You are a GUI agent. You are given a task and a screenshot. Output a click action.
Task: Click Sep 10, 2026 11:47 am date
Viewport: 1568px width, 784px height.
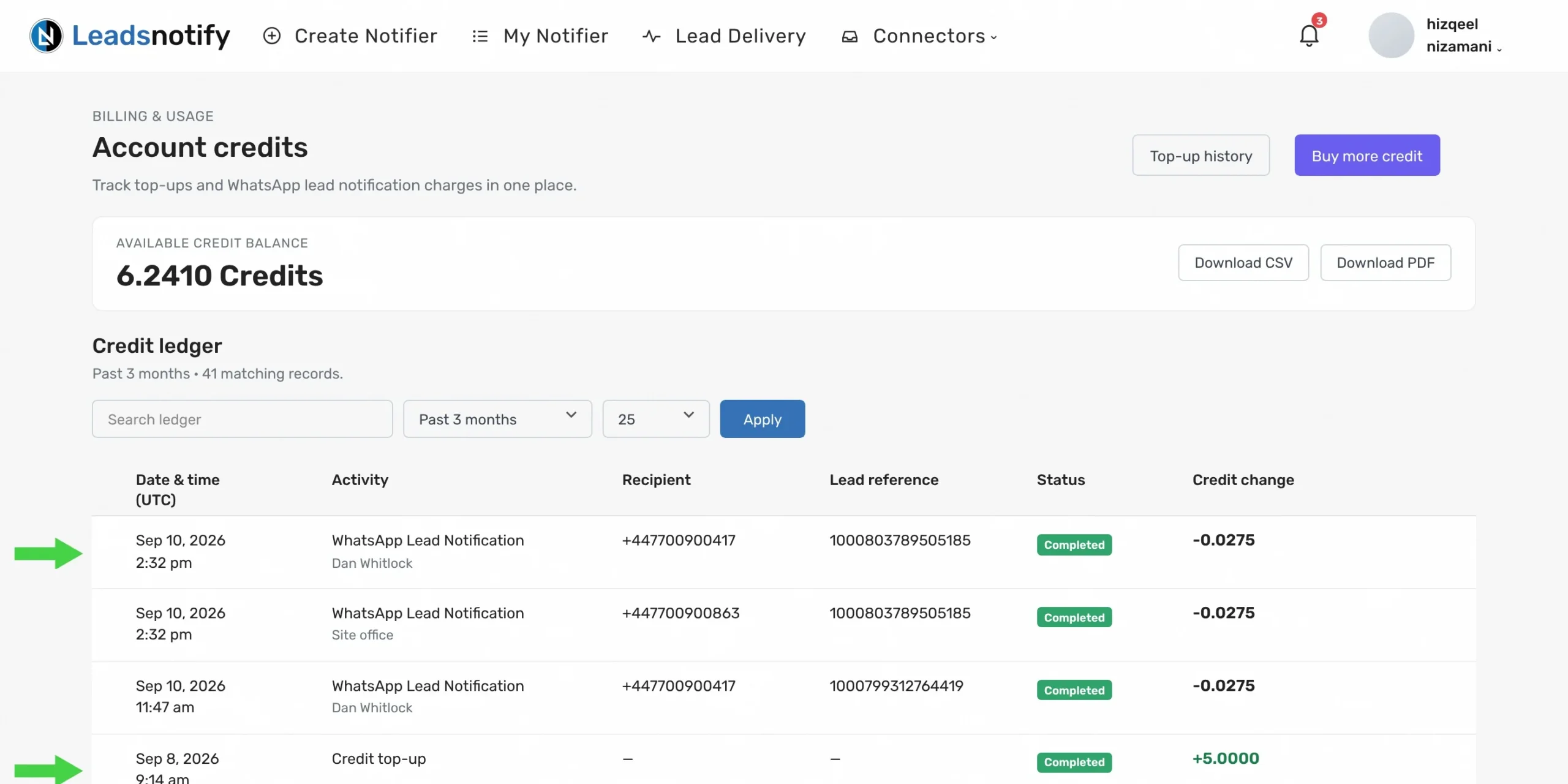[180, 696]
